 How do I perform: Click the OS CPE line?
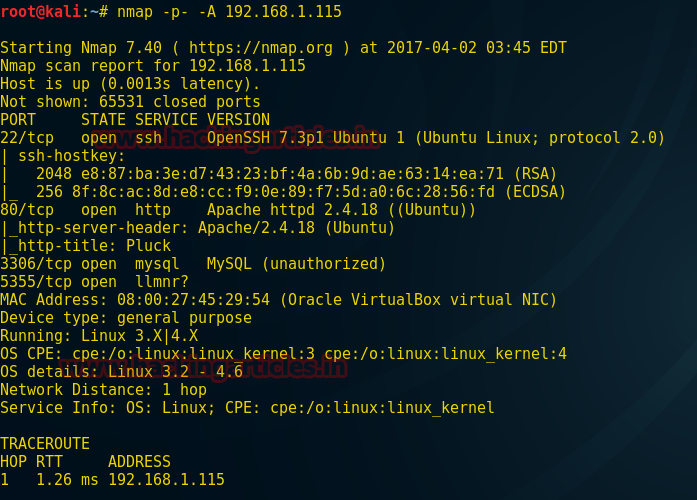pyautogui.click(x=283, y=354)
